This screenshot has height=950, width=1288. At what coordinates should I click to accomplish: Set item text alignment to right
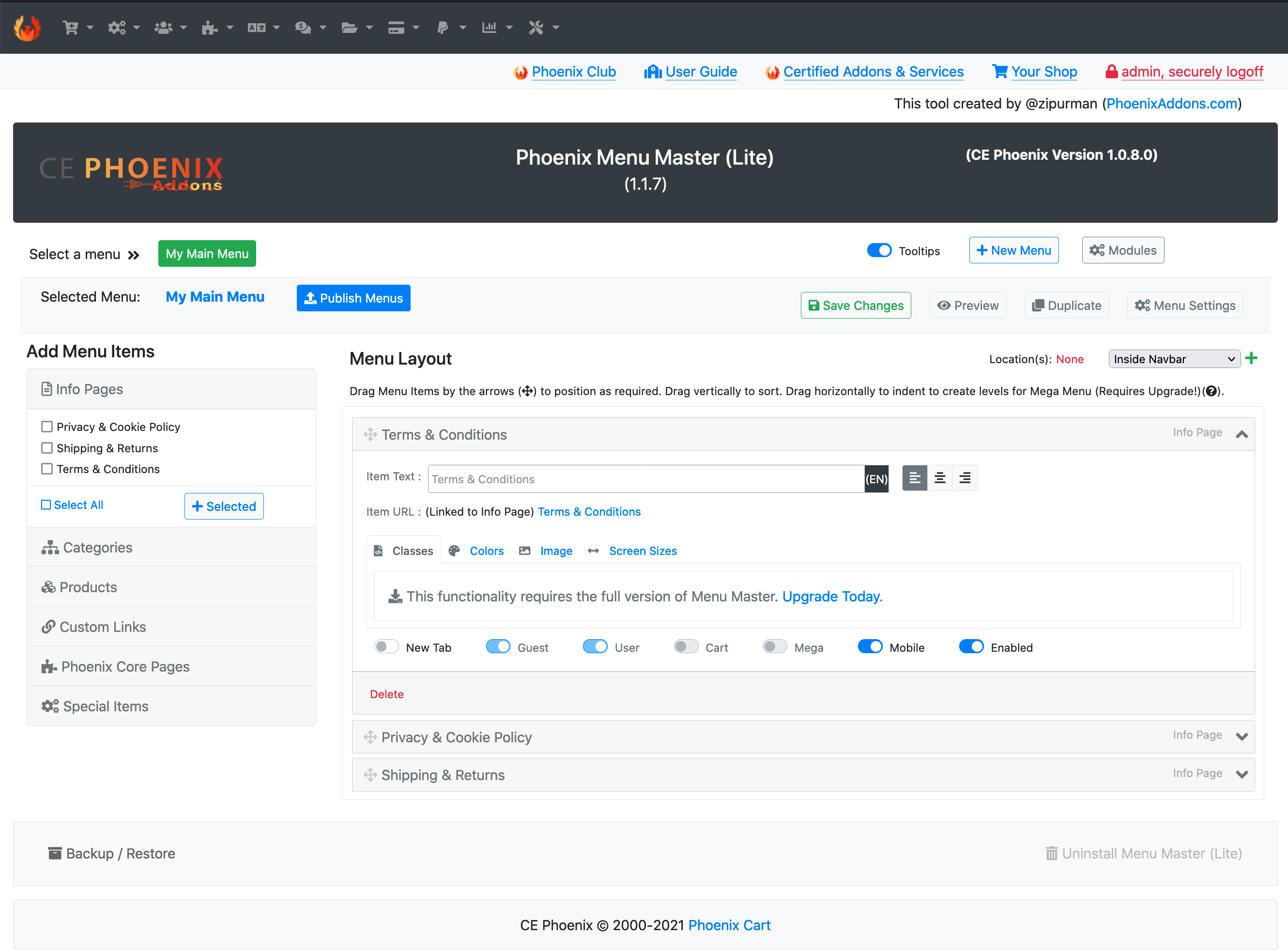(x=965, y=478)
